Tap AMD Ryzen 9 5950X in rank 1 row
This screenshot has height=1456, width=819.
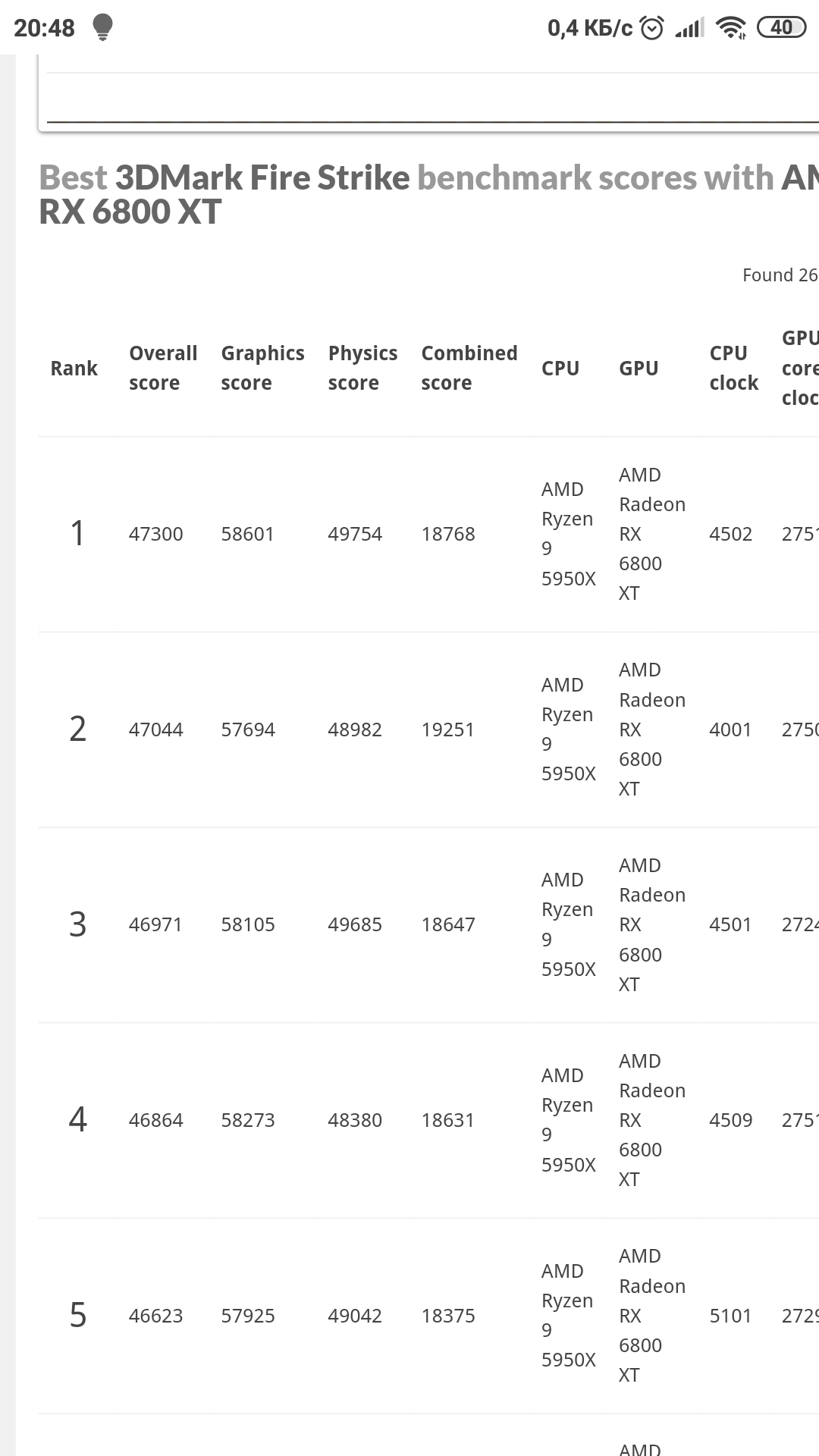(x=568, y=534)
